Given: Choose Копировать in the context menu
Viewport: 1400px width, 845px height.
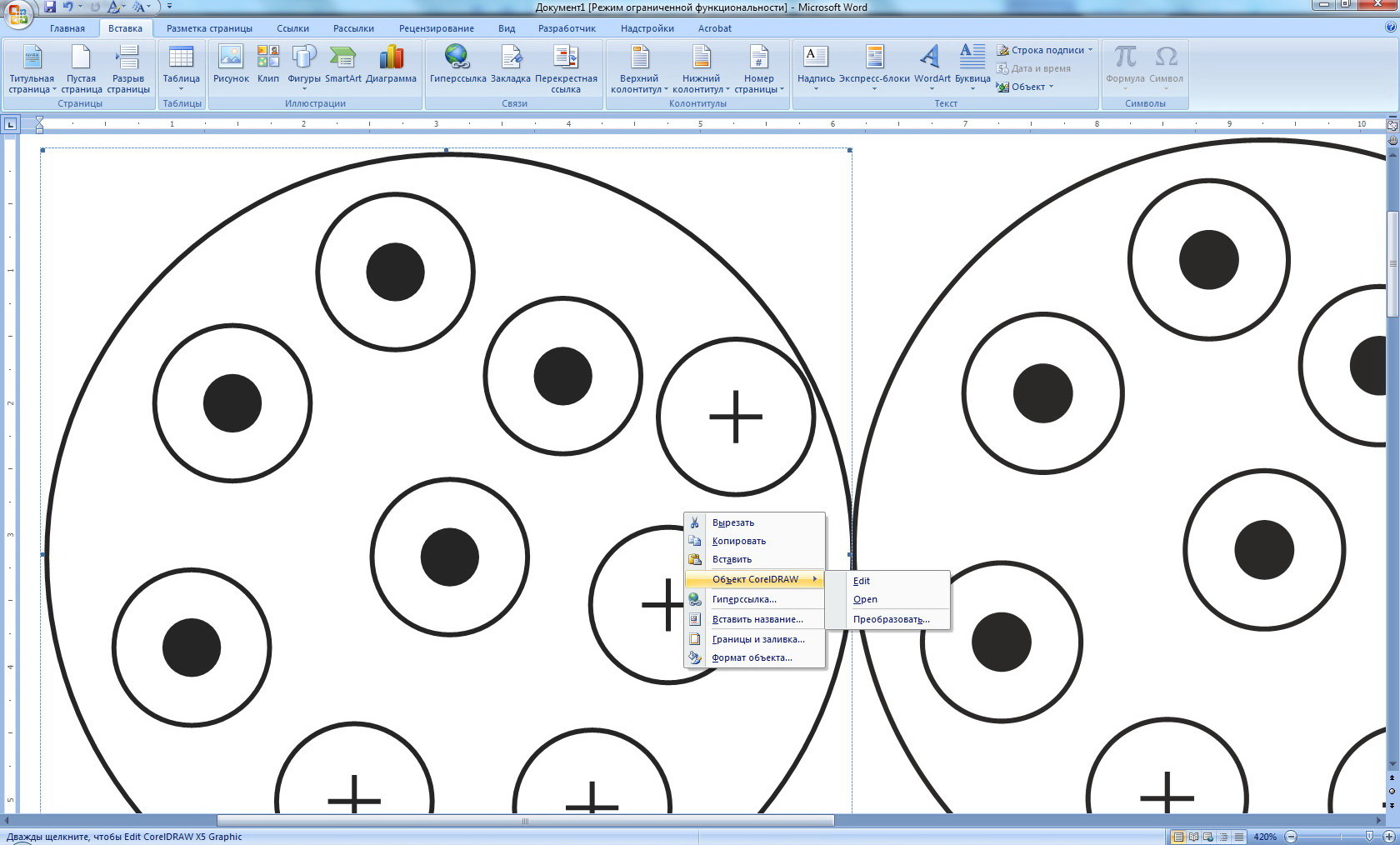Looking at the screenshot, I should tap(755, 541).
